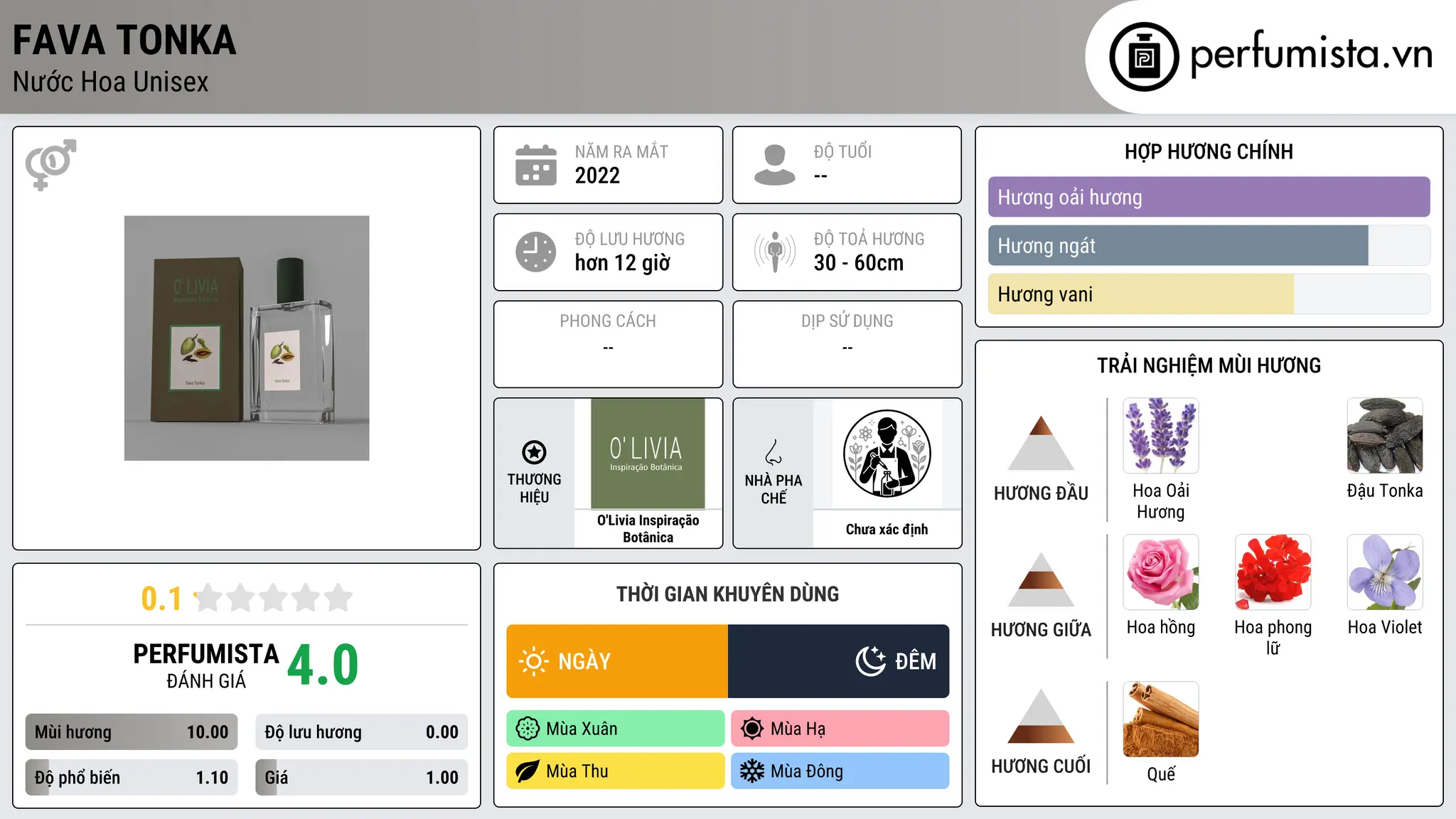Image resolution: width=1456 pixels, height=819 pixels.
Task: Click the five-star rating row
Action: click(273, 598)
